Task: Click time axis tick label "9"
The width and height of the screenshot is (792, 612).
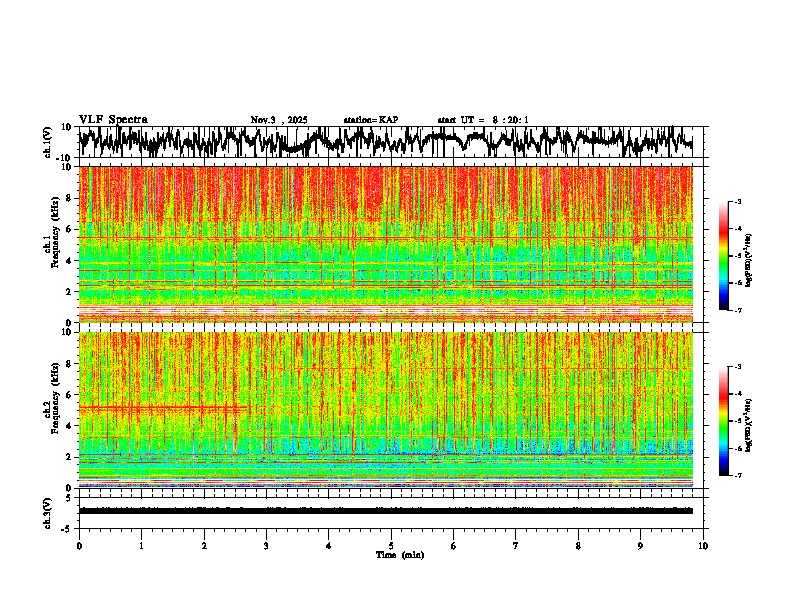Action: 640,546
